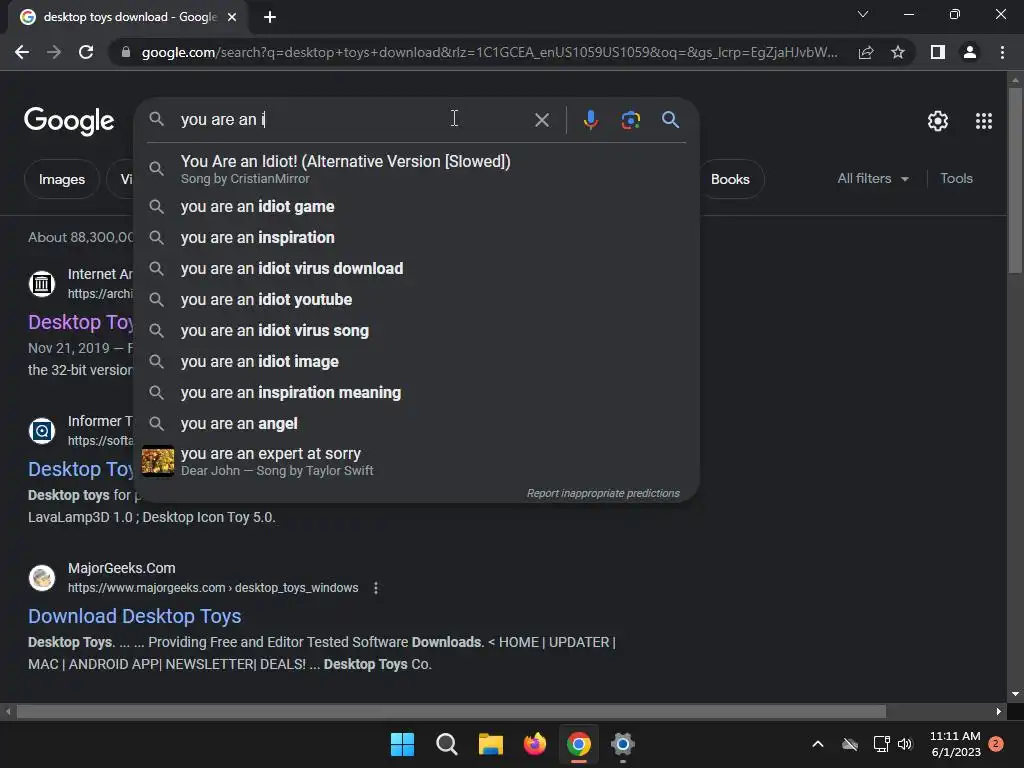The image size is (1024, 768).
Task: Open Firefox from the taskbar
Action: coord(535,744)
